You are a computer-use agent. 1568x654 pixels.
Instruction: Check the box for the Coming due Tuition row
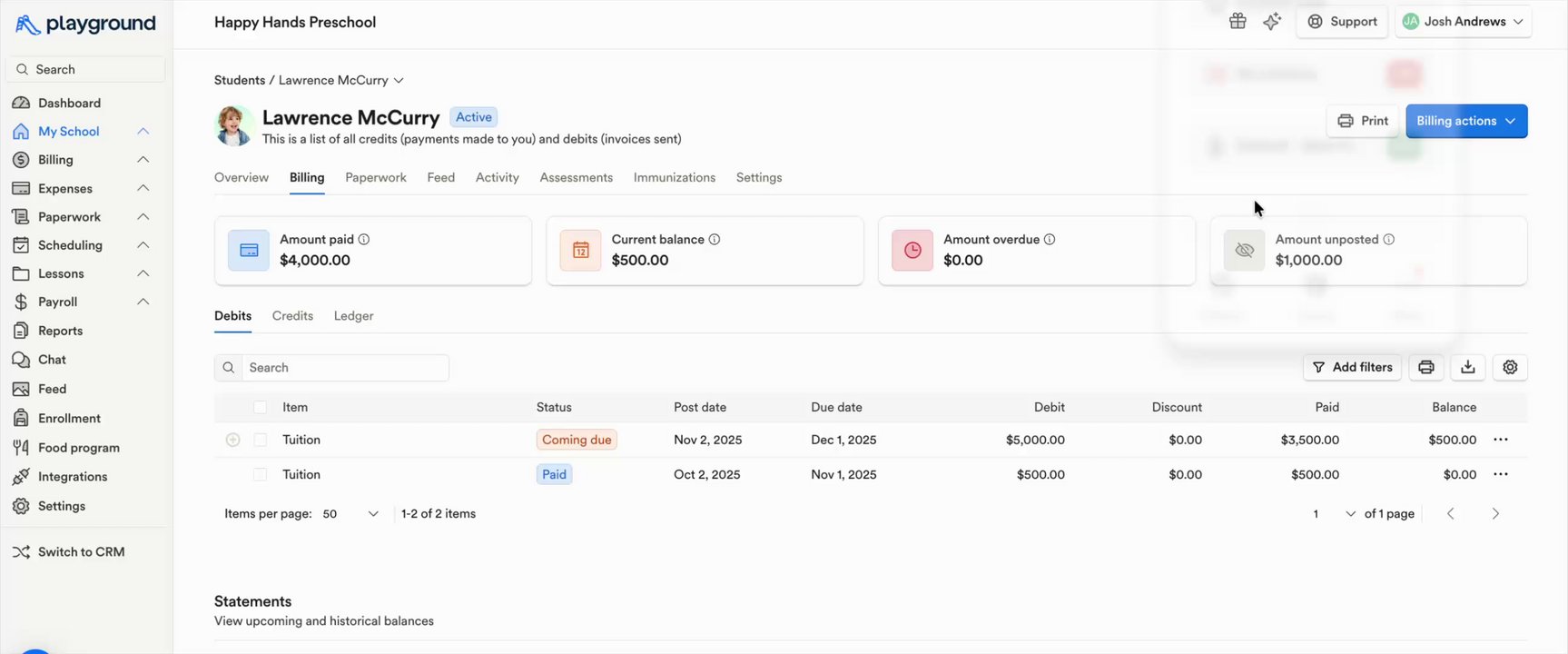tap(261, 440)
